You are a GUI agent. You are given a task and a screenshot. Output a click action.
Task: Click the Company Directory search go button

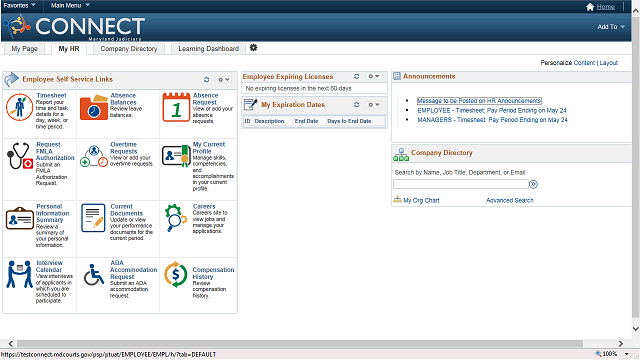click(x=533, y=184)
